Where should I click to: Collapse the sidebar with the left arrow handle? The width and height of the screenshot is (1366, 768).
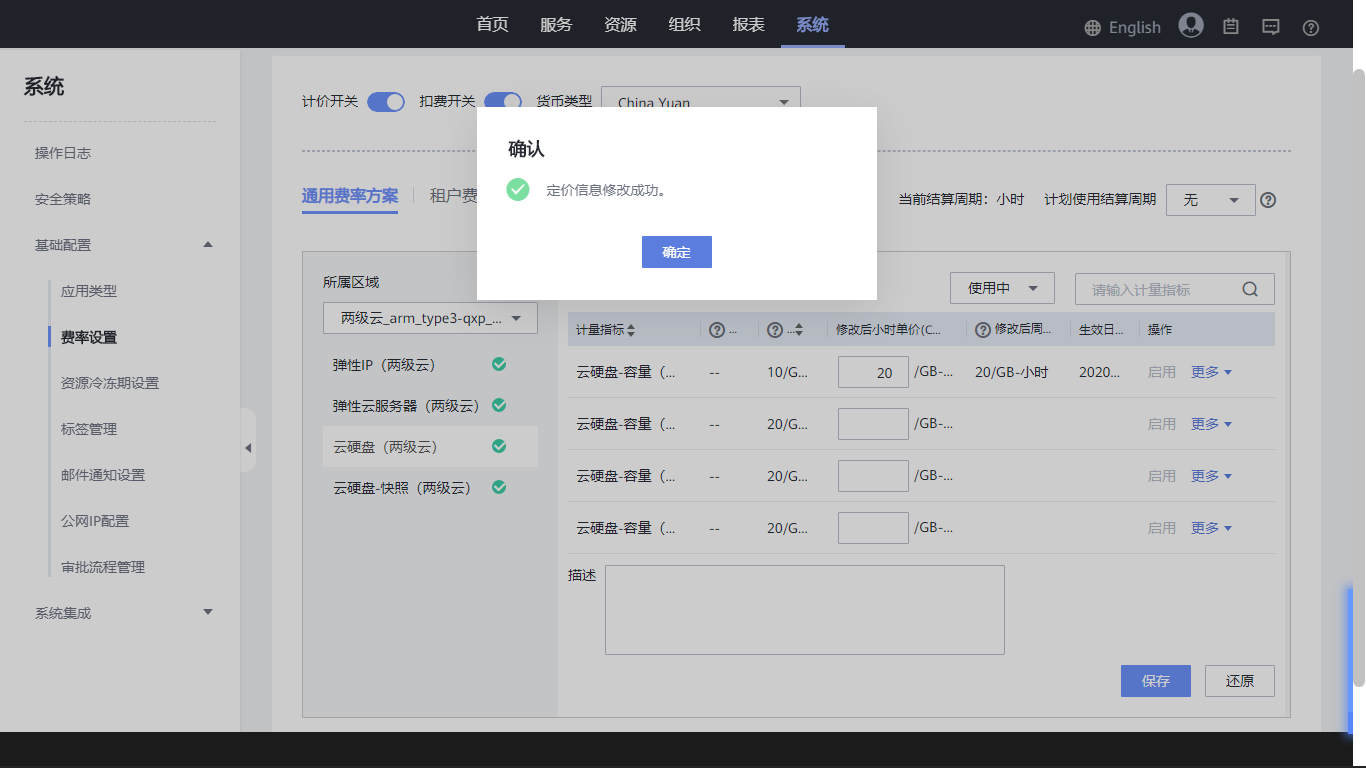pyautogui.click(x=248, y=448)
